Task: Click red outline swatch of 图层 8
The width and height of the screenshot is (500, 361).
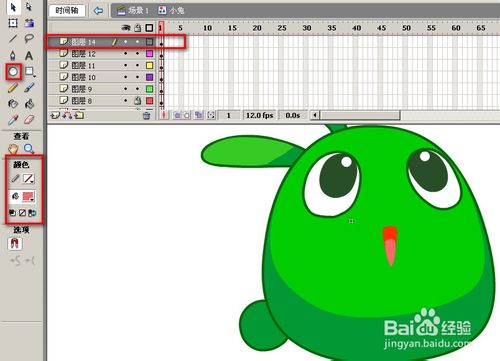Action: point(150,100)
